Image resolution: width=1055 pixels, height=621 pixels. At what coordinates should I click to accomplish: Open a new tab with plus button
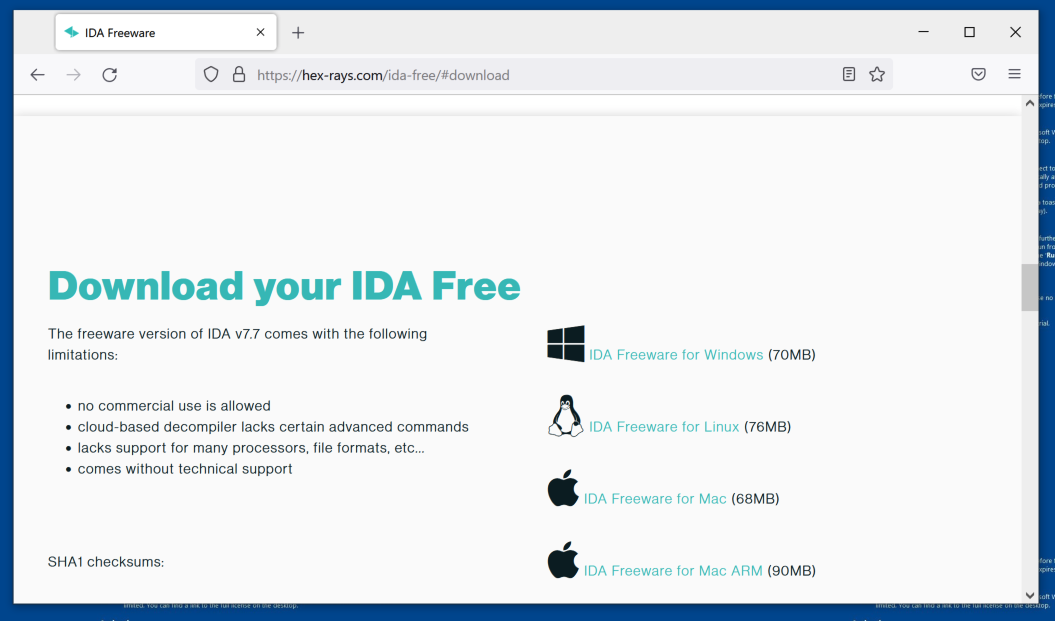[298, 33]
